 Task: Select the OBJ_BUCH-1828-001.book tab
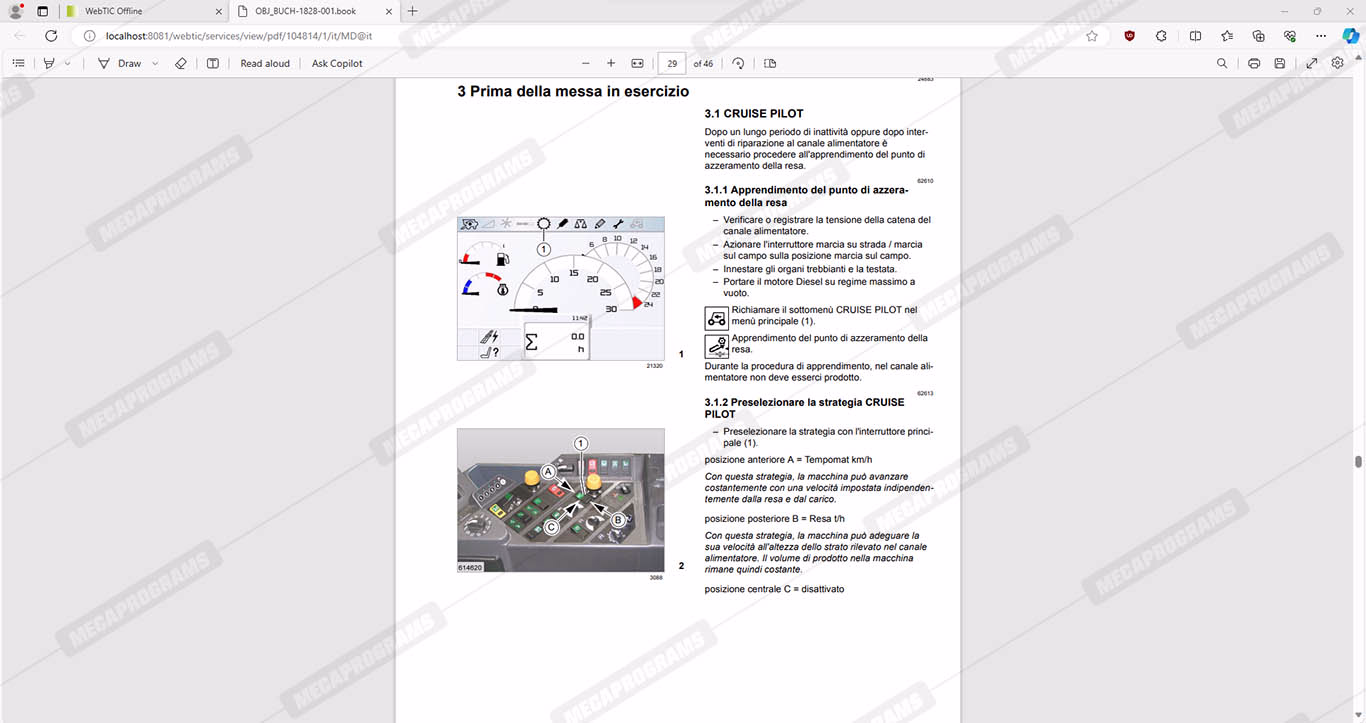click(314, 11)
